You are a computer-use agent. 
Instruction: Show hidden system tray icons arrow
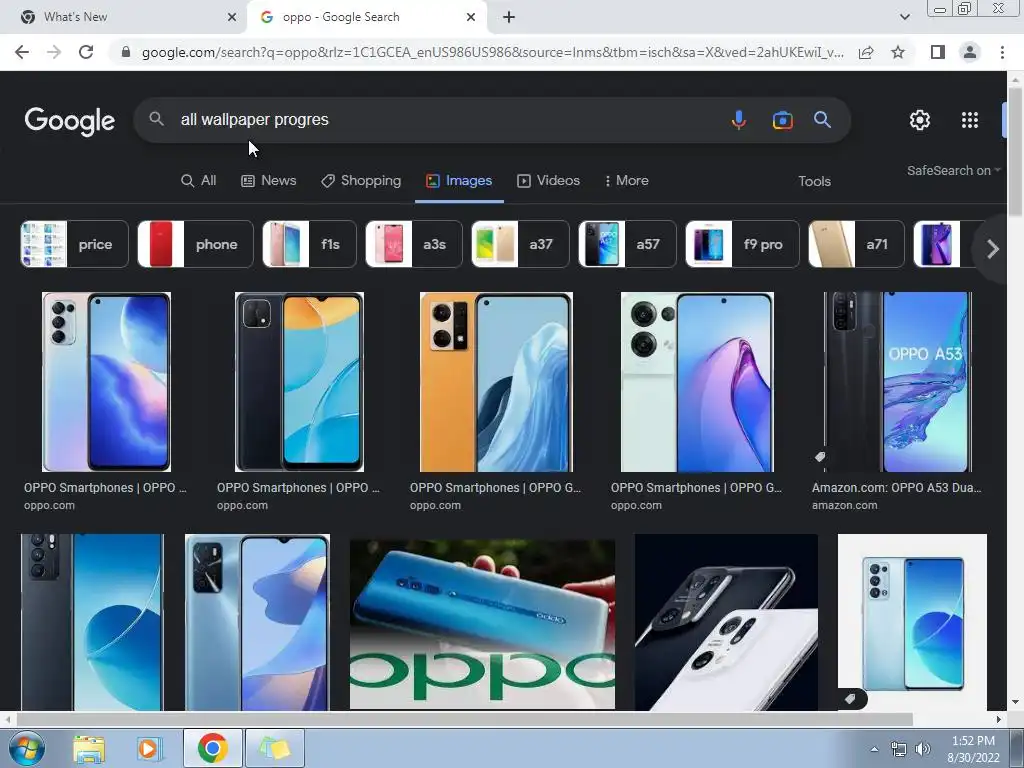click(874, 749)
